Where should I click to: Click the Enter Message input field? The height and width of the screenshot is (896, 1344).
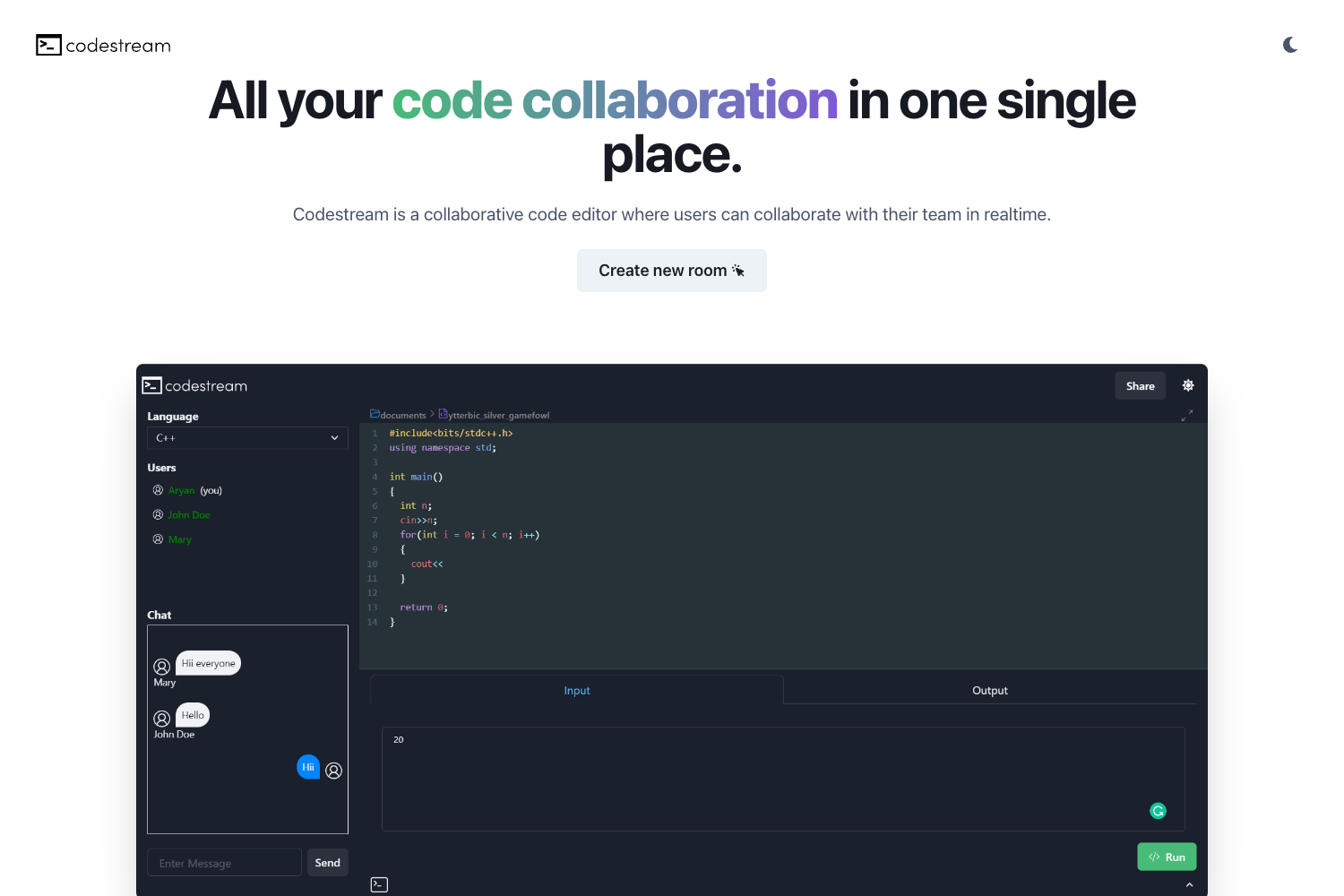tap(224, 862)
